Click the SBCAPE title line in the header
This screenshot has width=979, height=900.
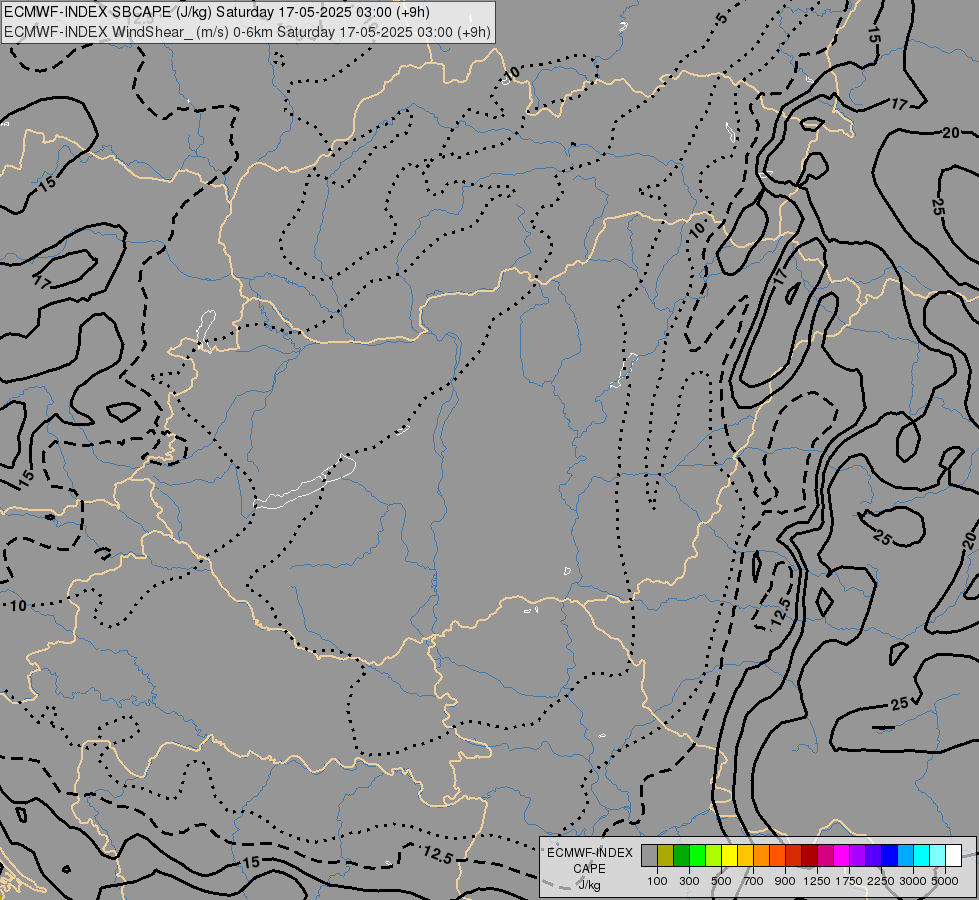point(216,12)
